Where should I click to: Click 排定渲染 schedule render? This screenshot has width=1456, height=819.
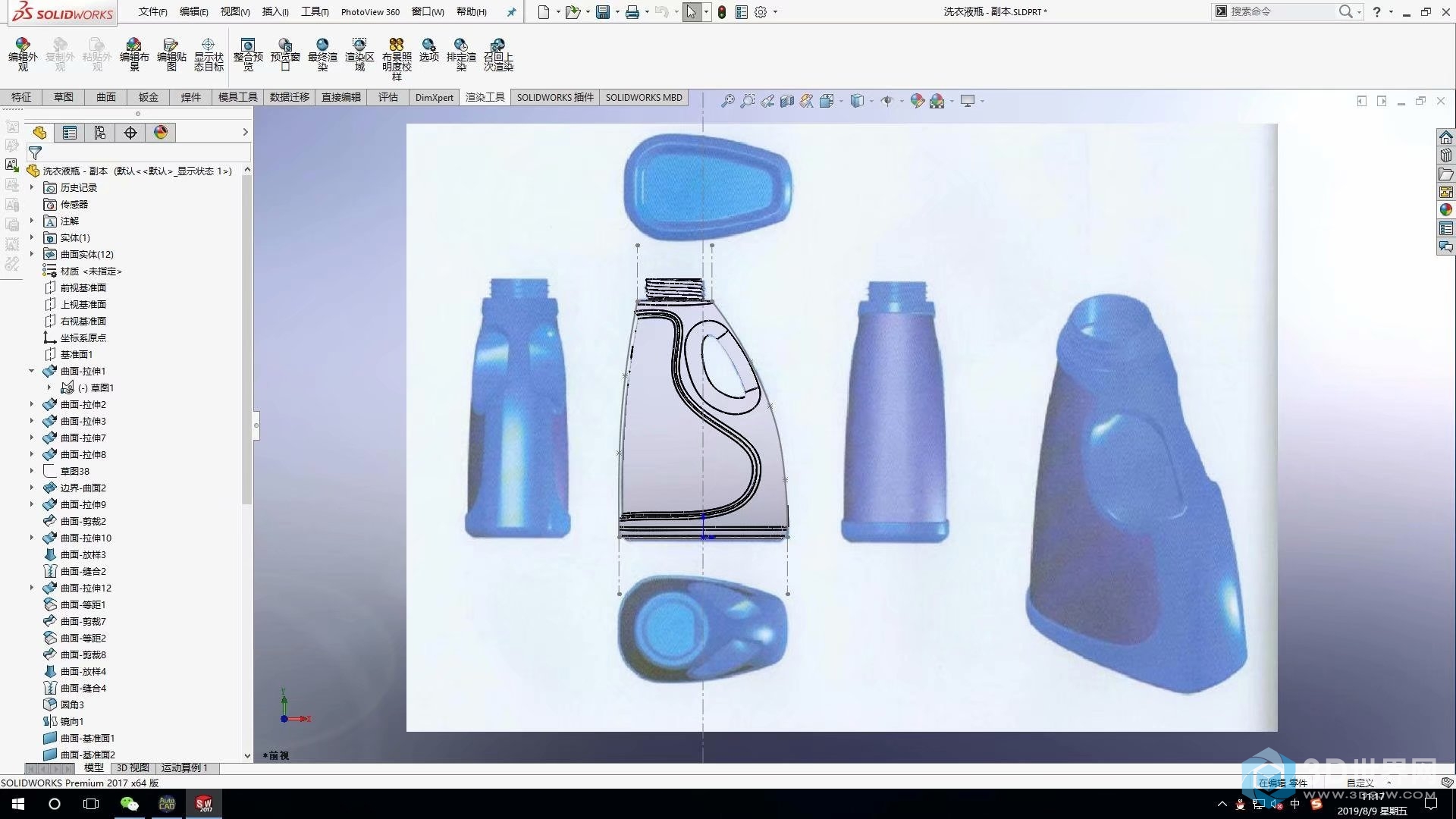[x=461, y=55]
